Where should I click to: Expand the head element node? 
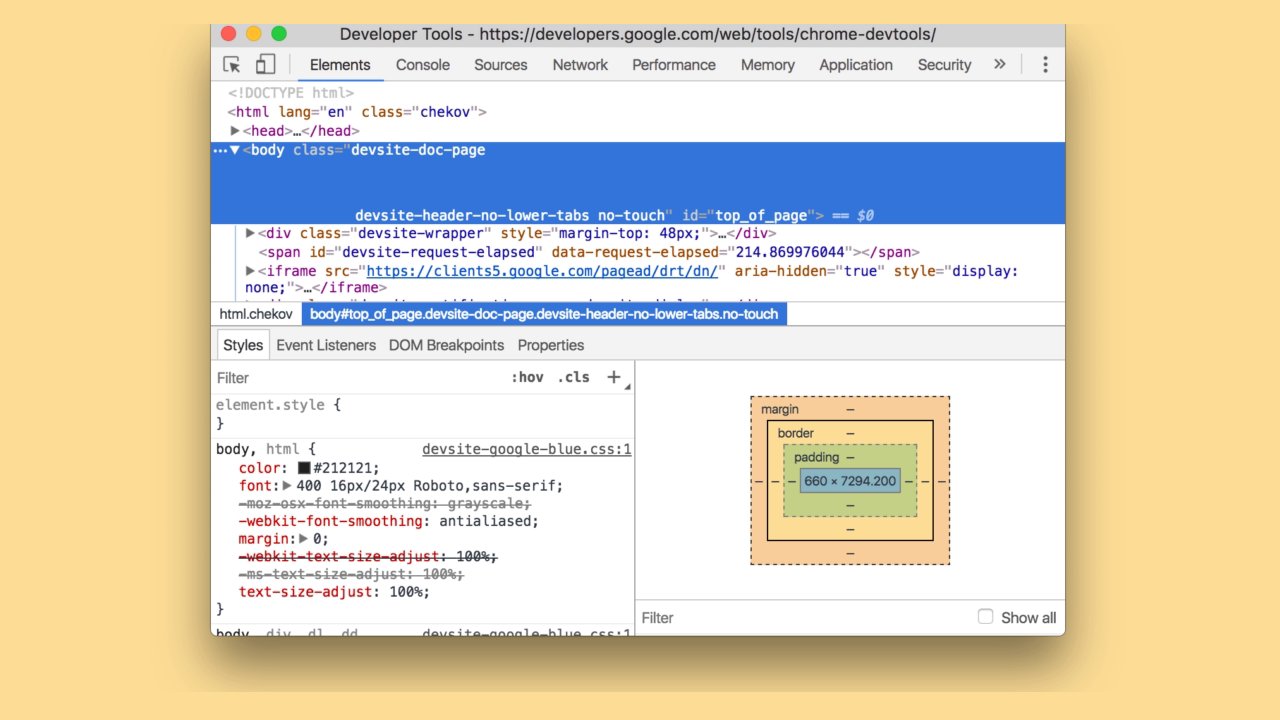coord(235,131)
